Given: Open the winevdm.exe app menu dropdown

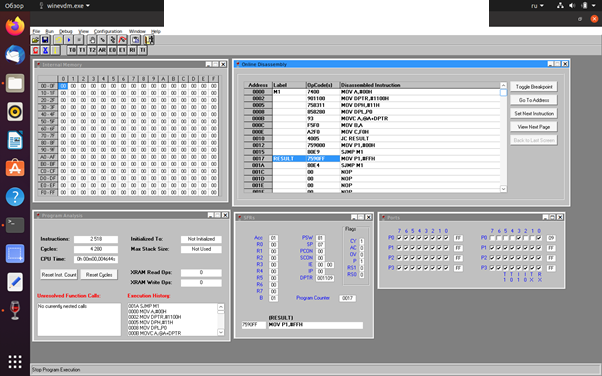Looking at the screenshot, I should (64, 6).
